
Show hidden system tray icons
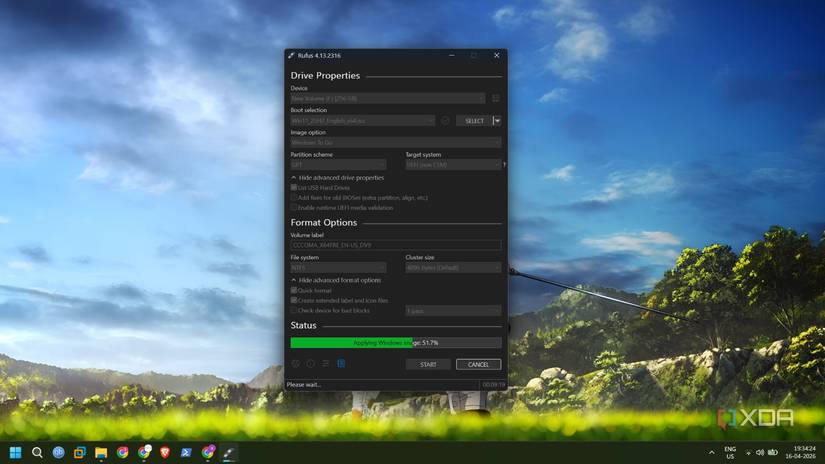[x=711, y=452]
